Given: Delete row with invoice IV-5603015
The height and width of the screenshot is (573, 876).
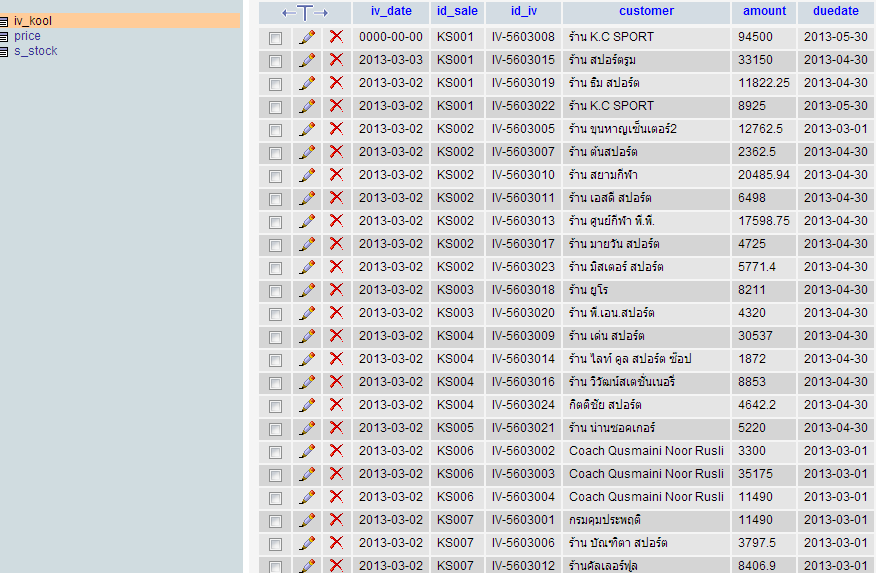Looking at the screenshot, I should point(336,60).
